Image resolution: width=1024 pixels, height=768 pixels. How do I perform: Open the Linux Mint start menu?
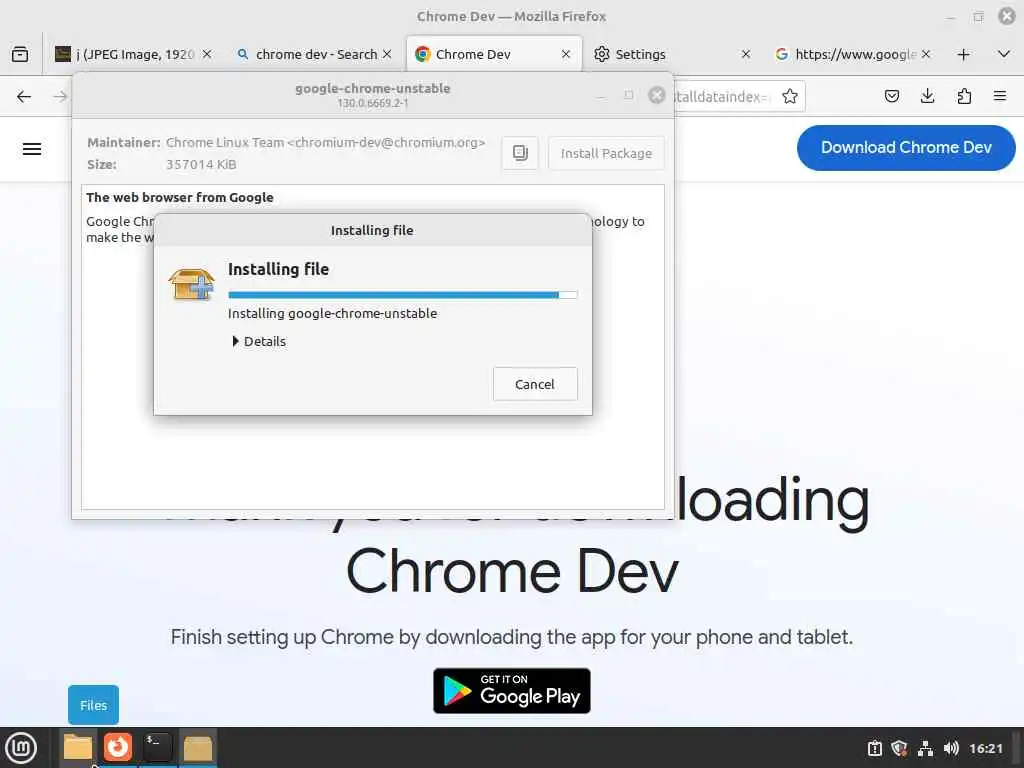point(21,748)
